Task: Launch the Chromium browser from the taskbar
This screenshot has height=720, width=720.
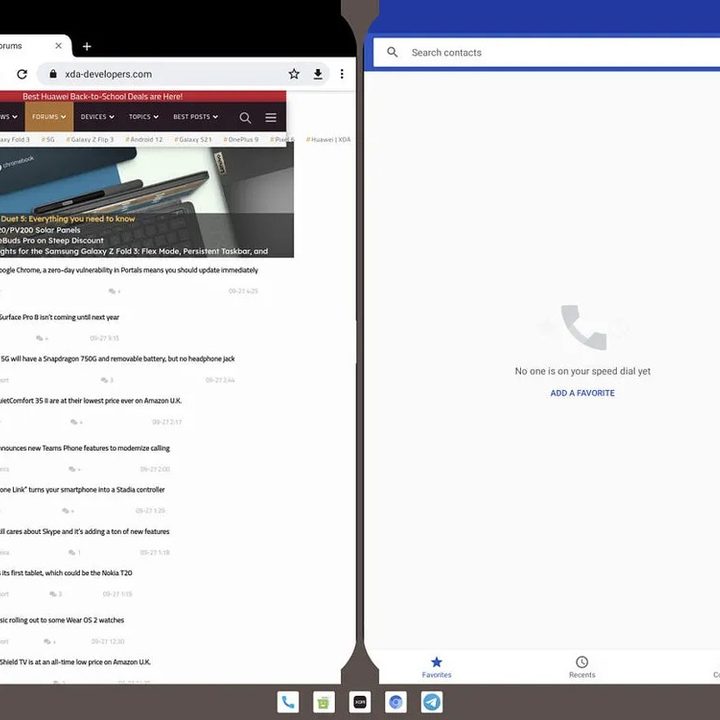Action: click(396, 702)
